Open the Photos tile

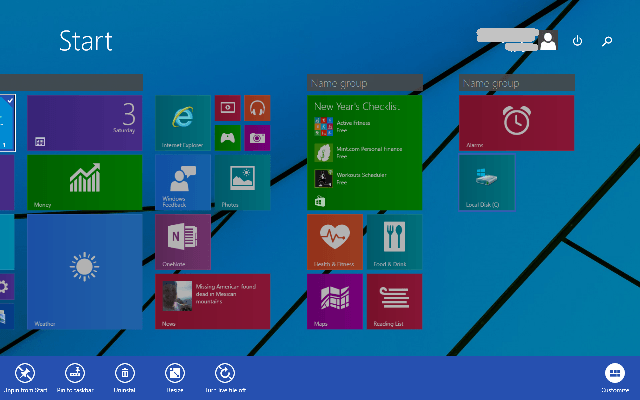tap(242, 182)
